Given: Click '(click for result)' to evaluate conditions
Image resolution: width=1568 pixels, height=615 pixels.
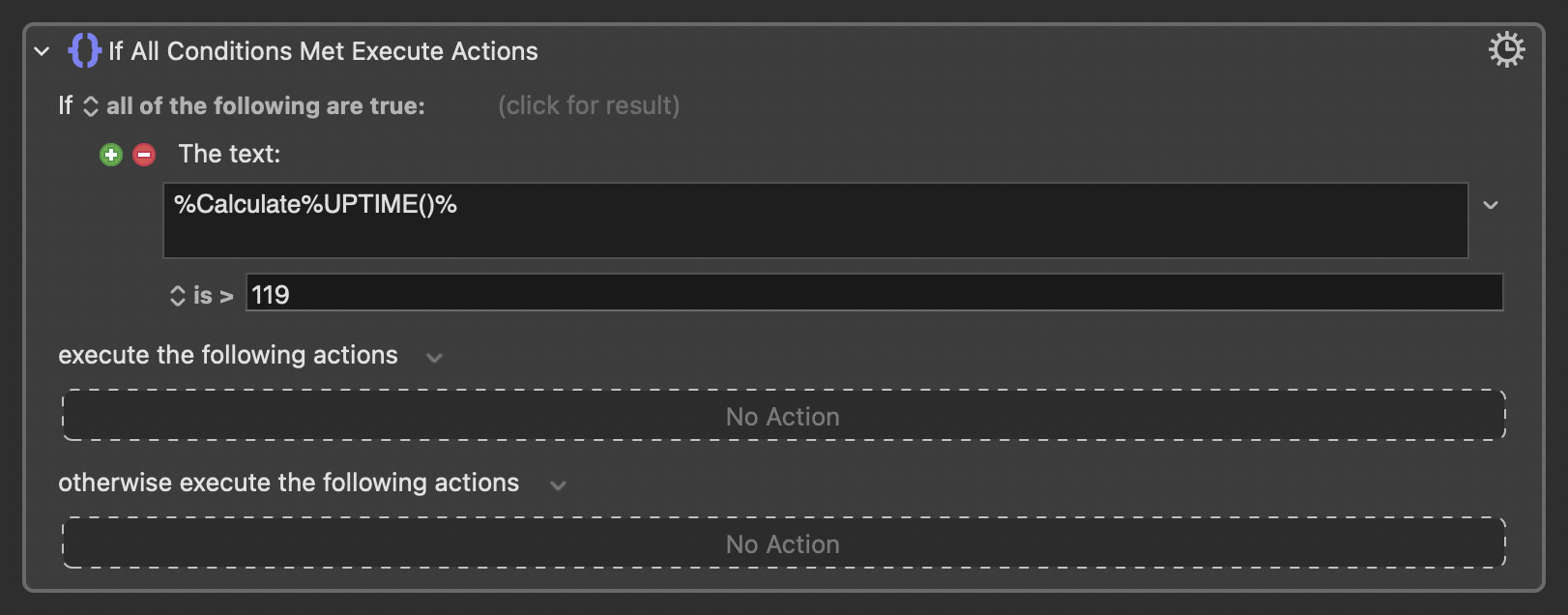Looking at the screenshot, I should tap(588, 105).
